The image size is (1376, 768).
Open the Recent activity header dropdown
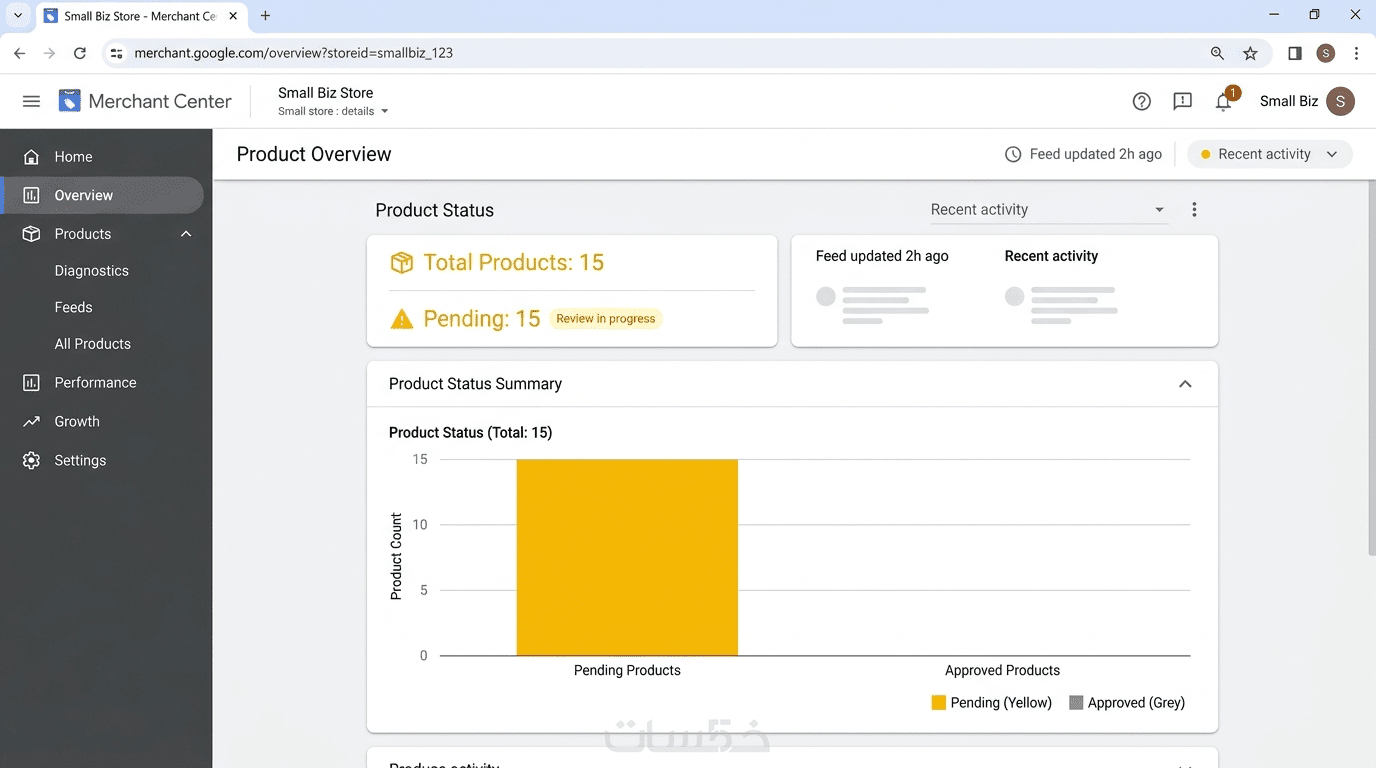point(1270,154)
